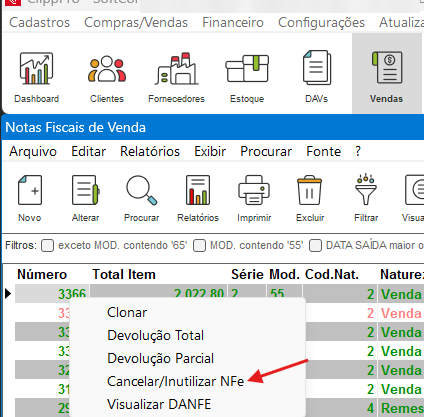Choose Visualizar DANFE in context menu
424x417 pixels.
coord(159,404)
